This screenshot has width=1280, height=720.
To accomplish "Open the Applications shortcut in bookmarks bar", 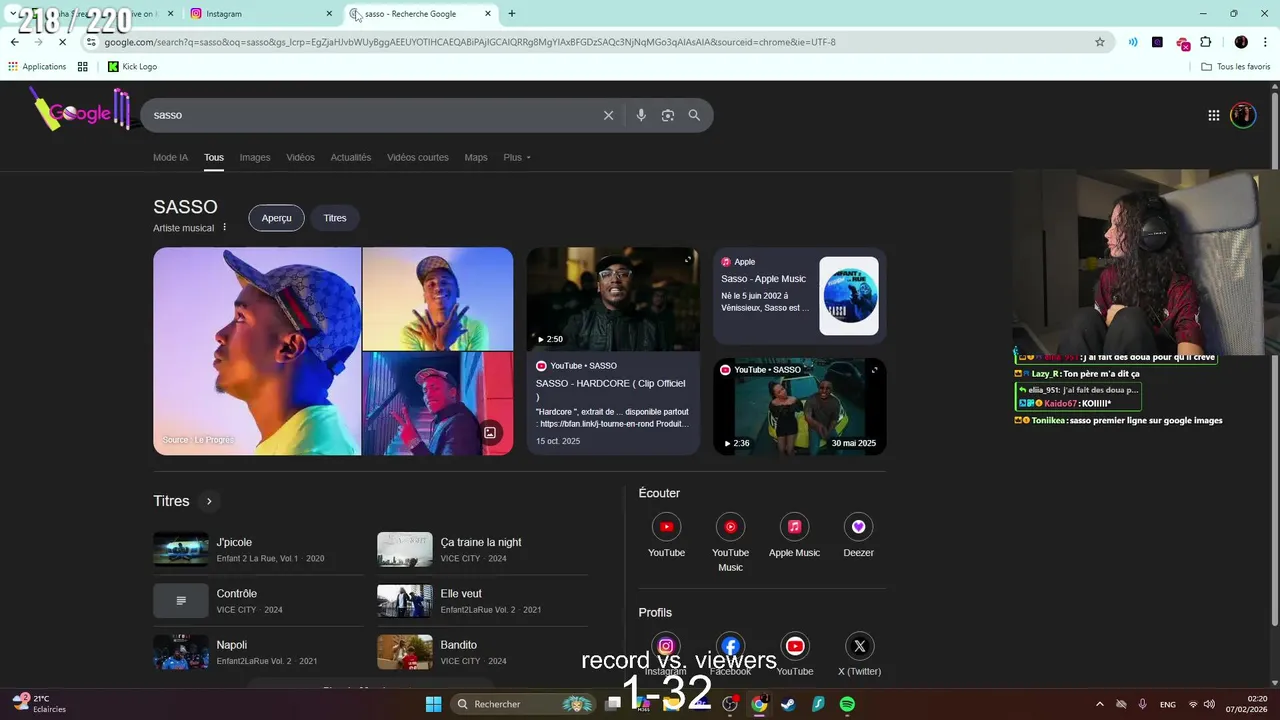I will coord(37,66).
